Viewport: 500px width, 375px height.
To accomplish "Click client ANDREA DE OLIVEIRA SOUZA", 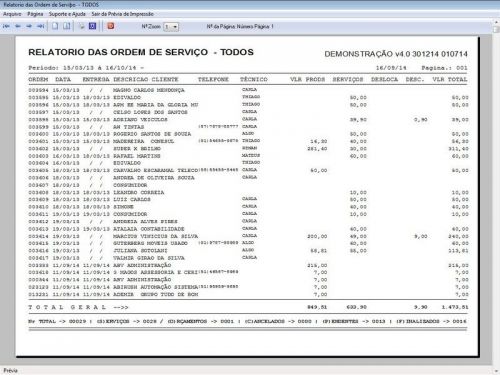I will 154,178.
